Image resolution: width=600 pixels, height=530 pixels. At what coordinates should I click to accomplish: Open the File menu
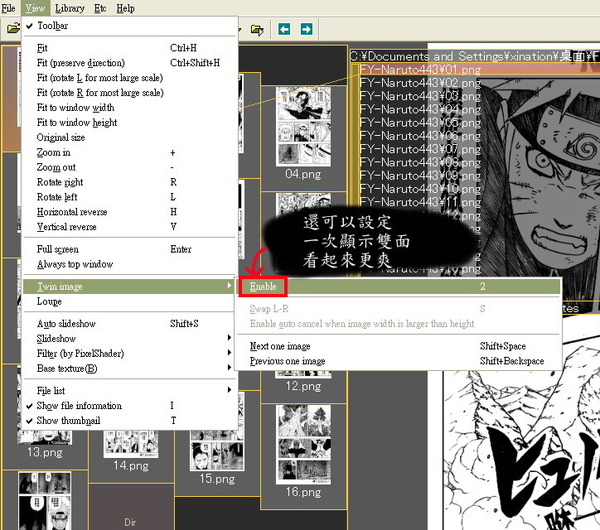coord(8,8)
